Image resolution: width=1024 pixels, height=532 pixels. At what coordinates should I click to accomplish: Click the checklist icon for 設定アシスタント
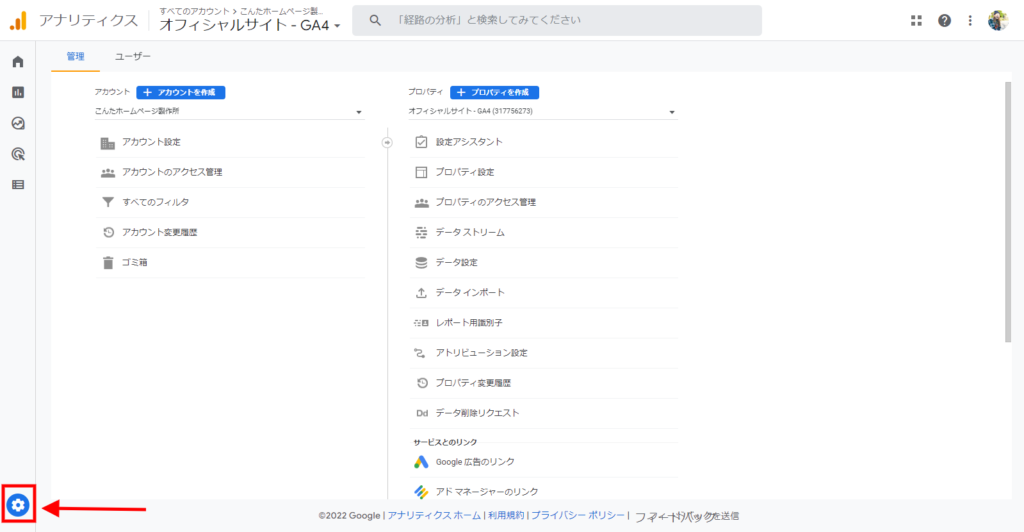[421, 142]
